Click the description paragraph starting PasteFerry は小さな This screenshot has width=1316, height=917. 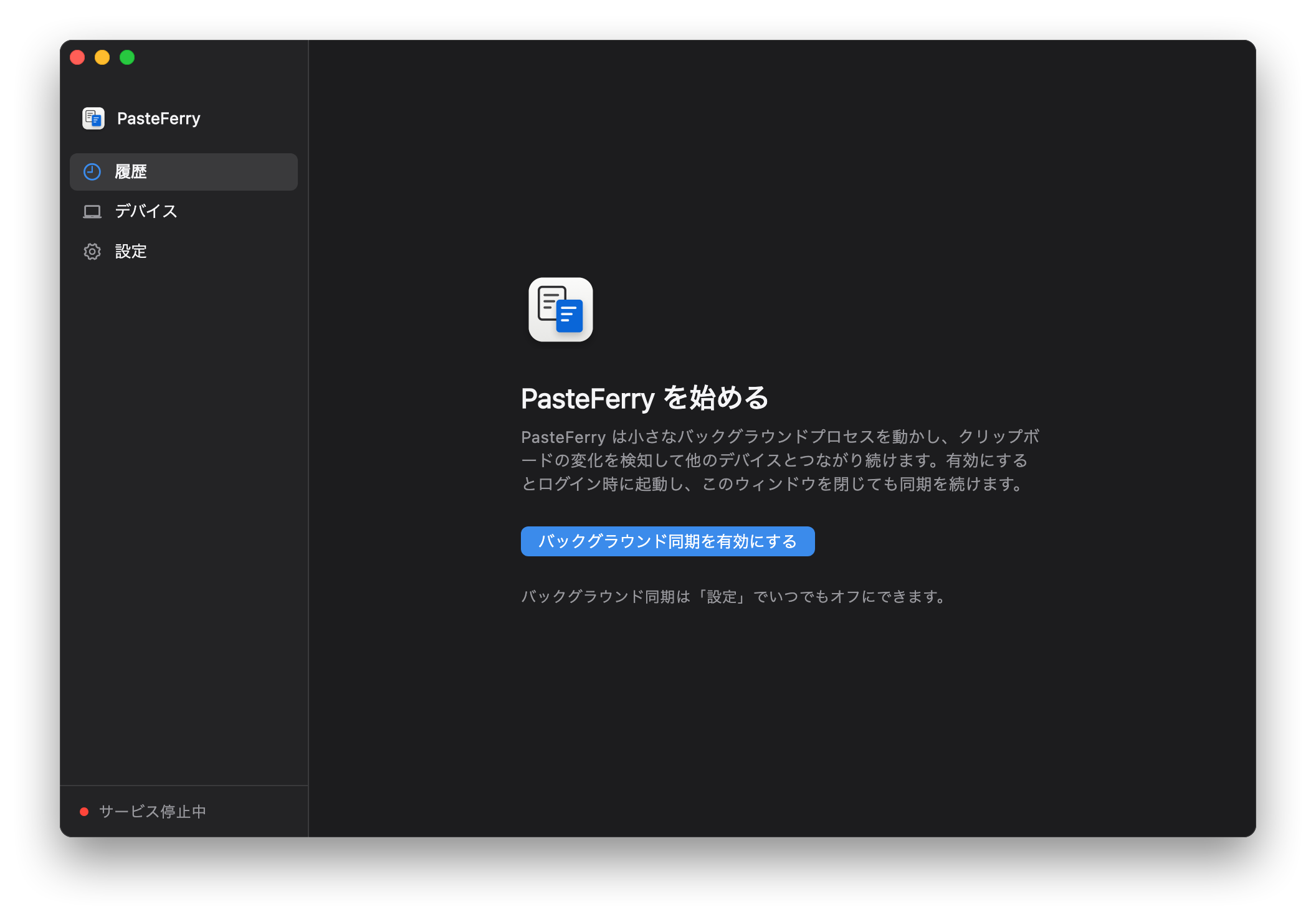click(x=780, y=460)
